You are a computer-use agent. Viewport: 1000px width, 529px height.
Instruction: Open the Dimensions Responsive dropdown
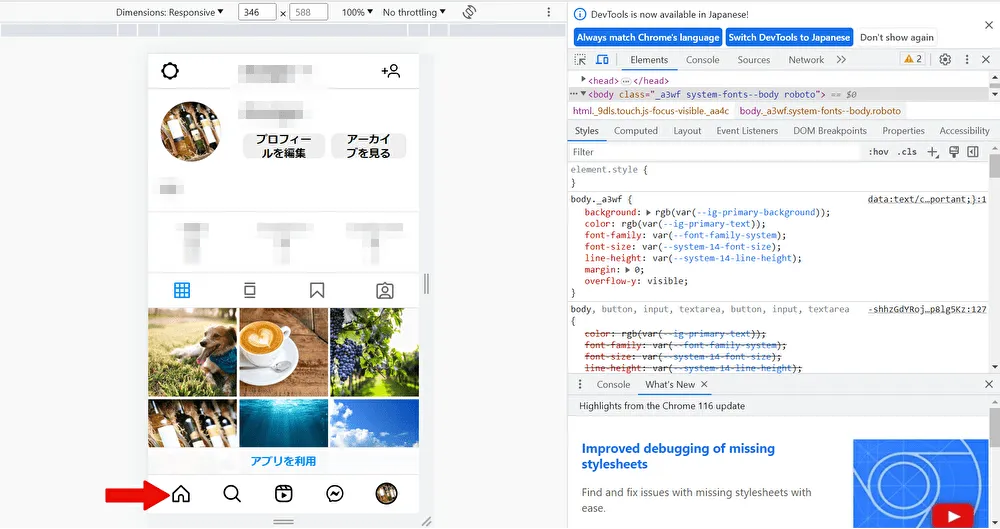(x=170, y=12)
